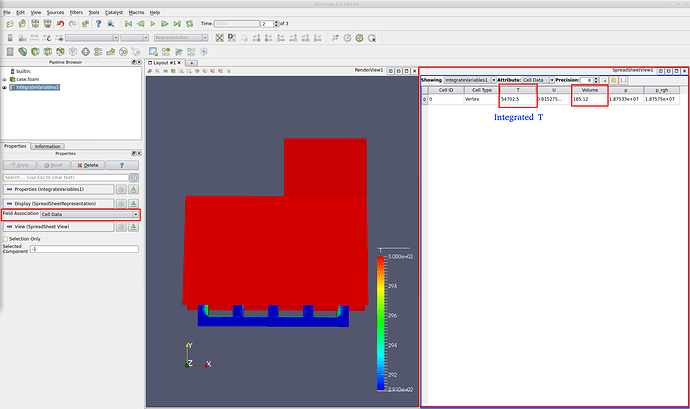The height and width of the screenshot is (409, 690).
Task: Toggle eye visibility for IntegrateVariables1
Action: [x=5, y=87]
